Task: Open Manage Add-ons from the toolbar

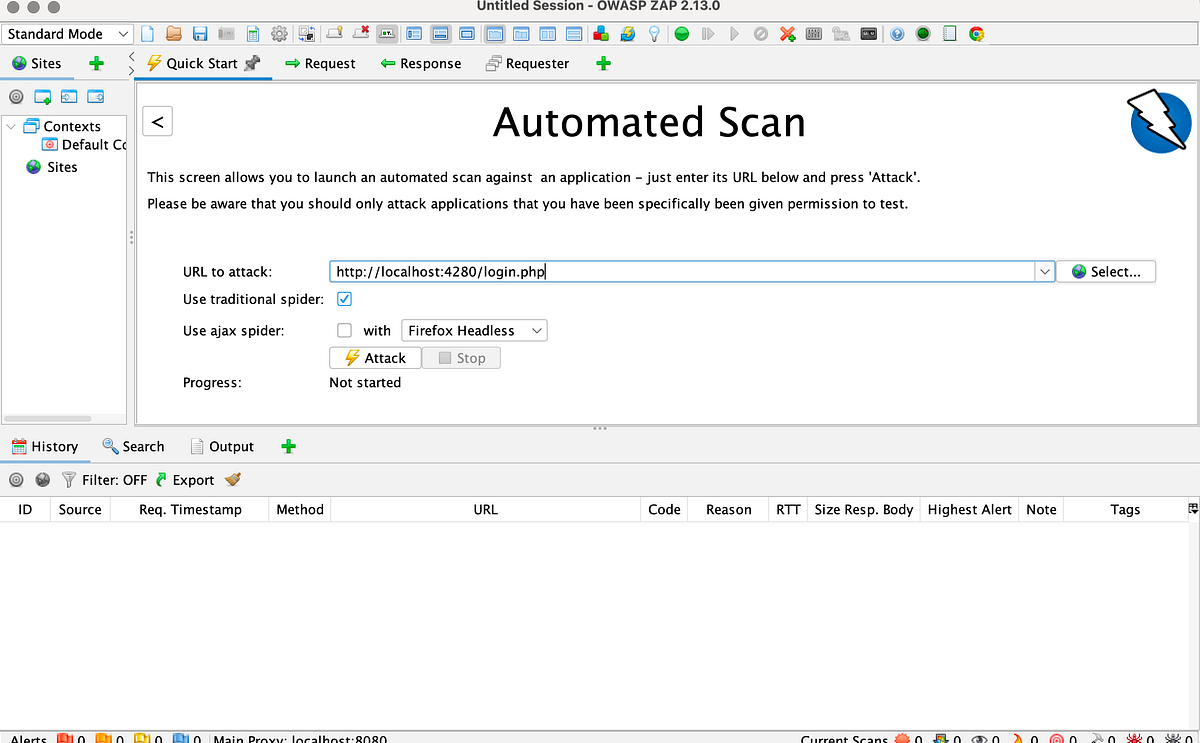Action: [x=600, y=33]
